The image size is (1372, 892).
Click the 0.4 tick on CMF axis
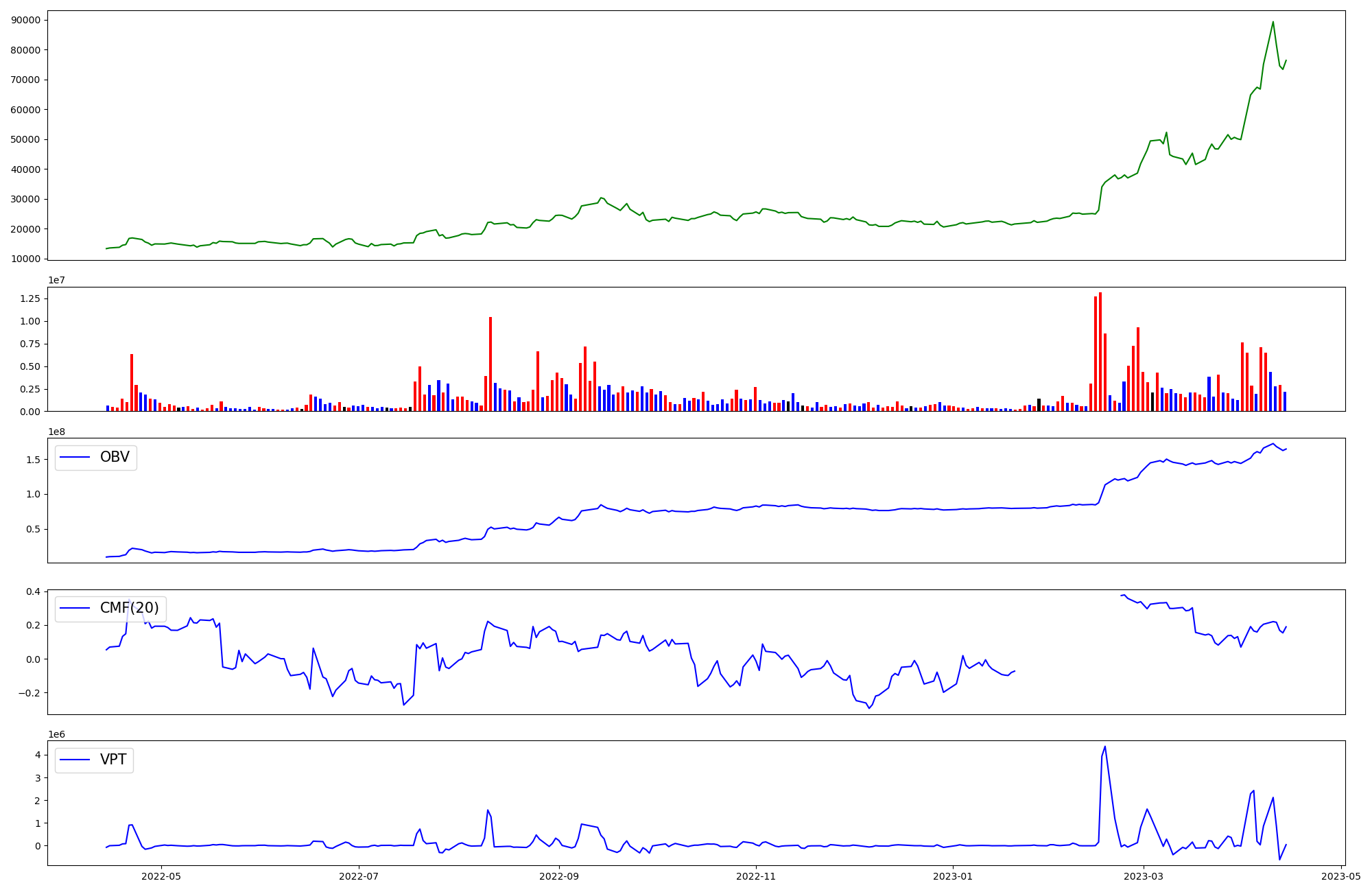click(33, 591)
